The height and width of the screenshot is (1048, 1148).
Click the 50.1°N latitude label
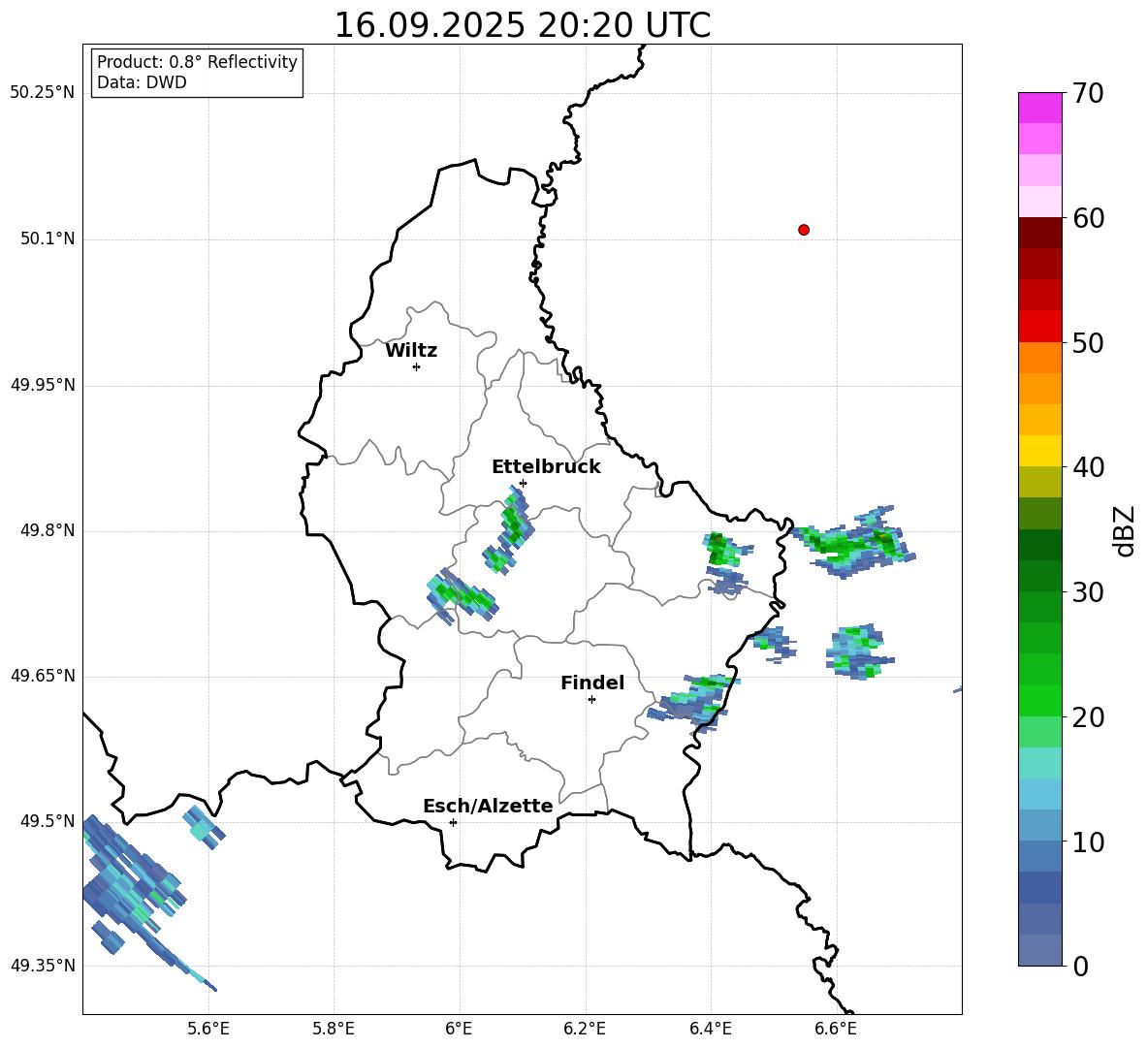[x=47, y=239]
